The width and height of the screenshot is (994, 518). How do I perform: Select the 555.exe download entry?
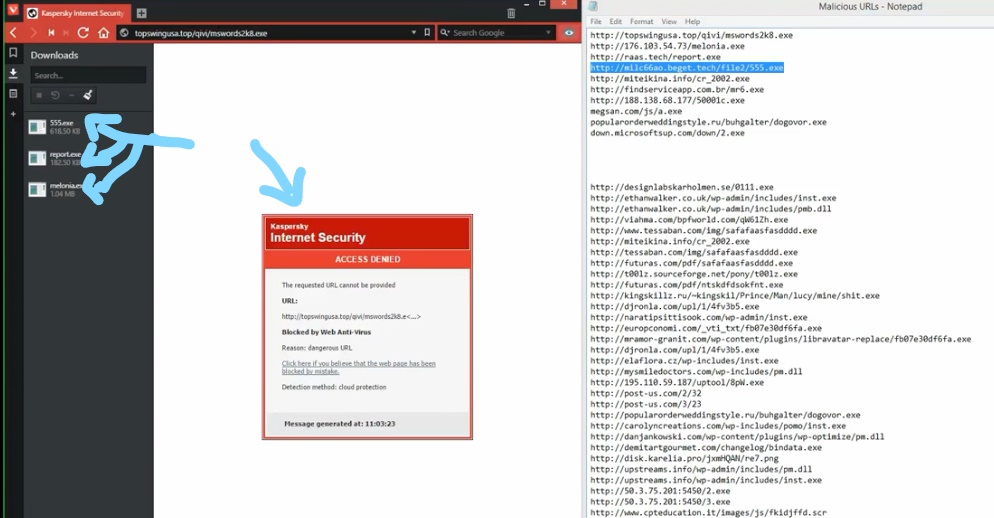tap(87, 127)
